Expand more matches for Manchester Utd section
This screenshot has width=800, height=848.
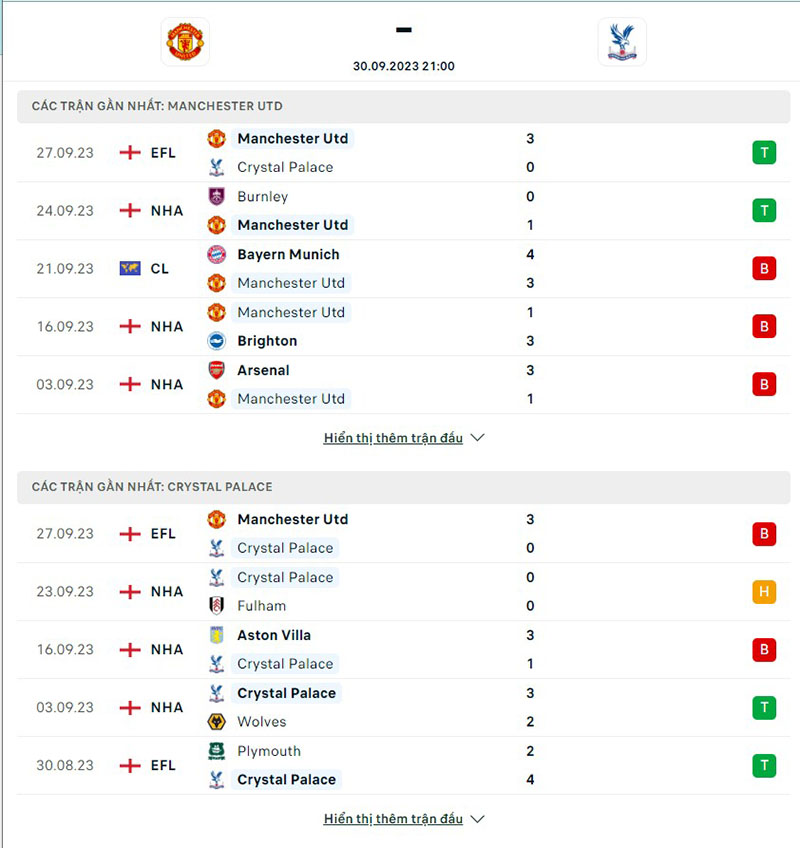pos(394,437)
